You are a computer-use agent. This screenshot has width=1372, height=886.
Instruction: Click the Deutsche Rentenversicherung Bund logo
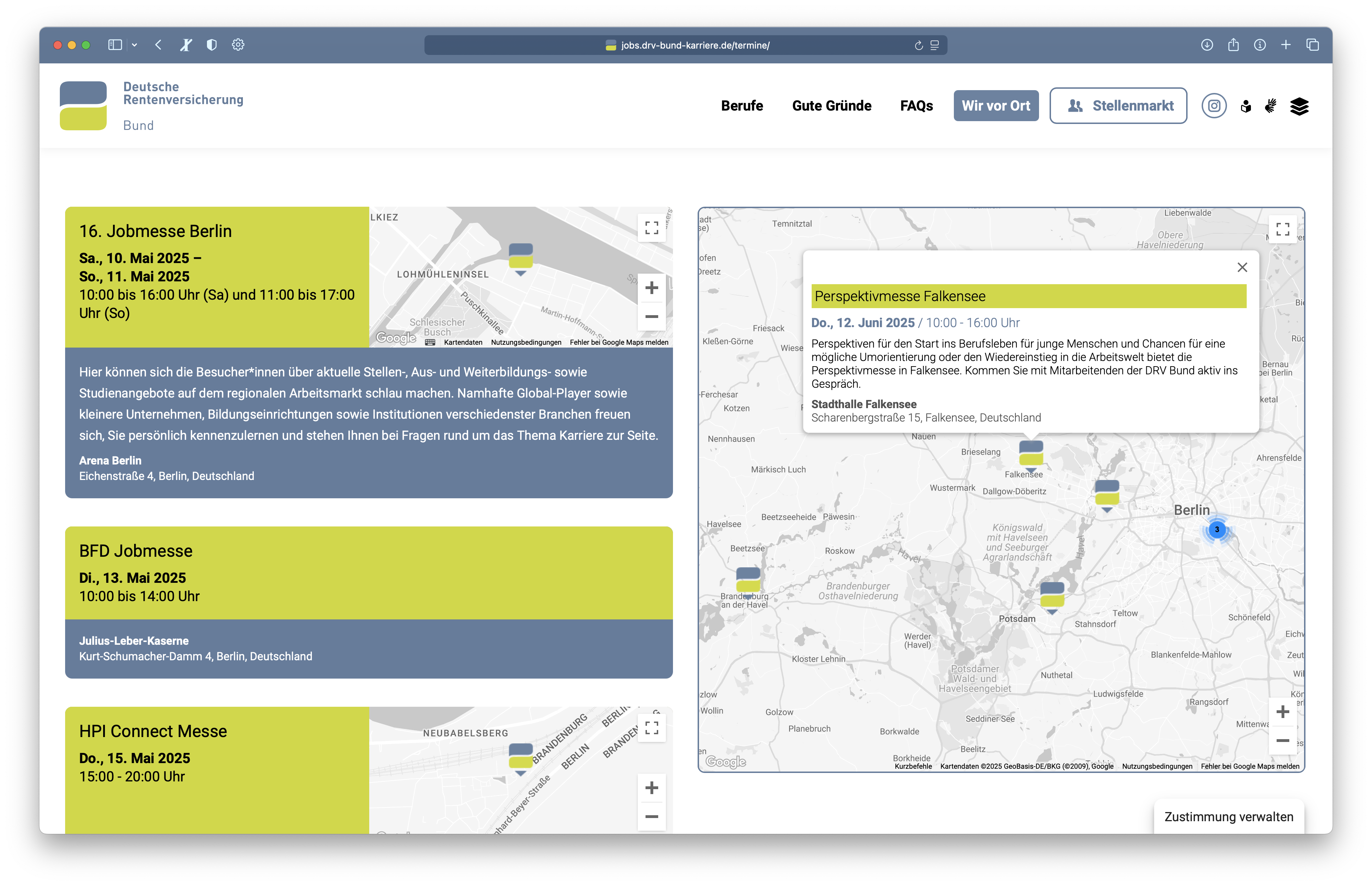(x=152, y=106)
